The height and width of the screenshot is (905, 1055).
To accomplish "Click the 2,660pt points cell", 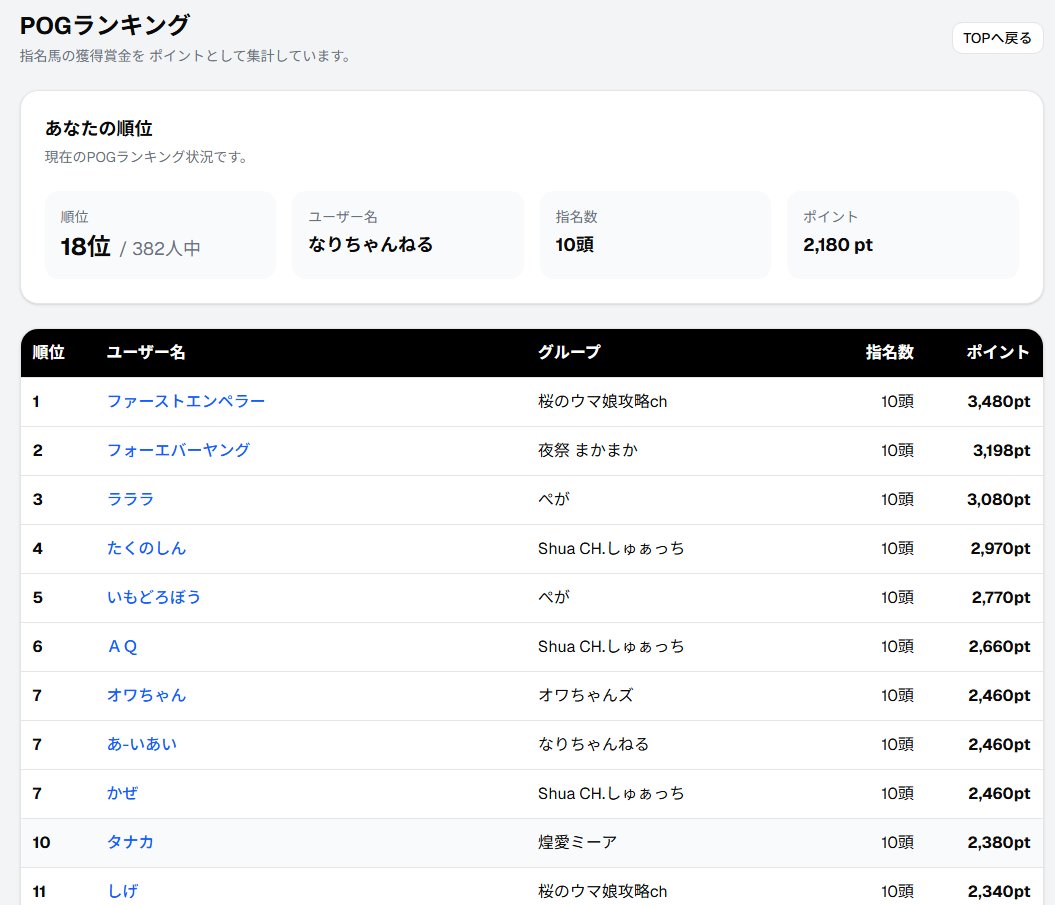I will pyautogui.click(x=999, y=647).
